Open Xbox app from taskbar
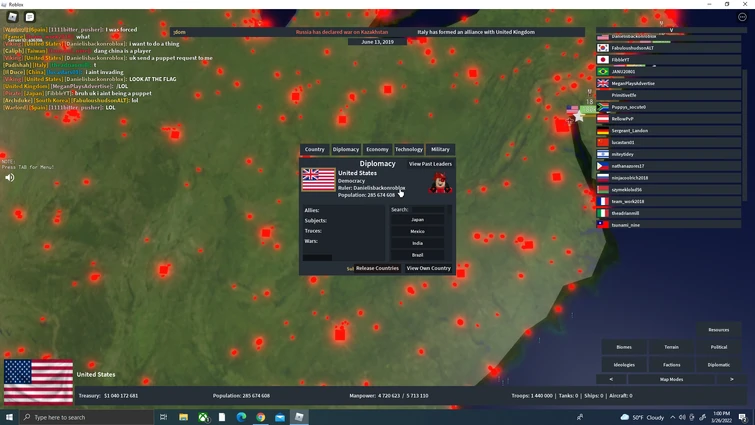The width and height of the screenshot is (755, 425). 203,417
